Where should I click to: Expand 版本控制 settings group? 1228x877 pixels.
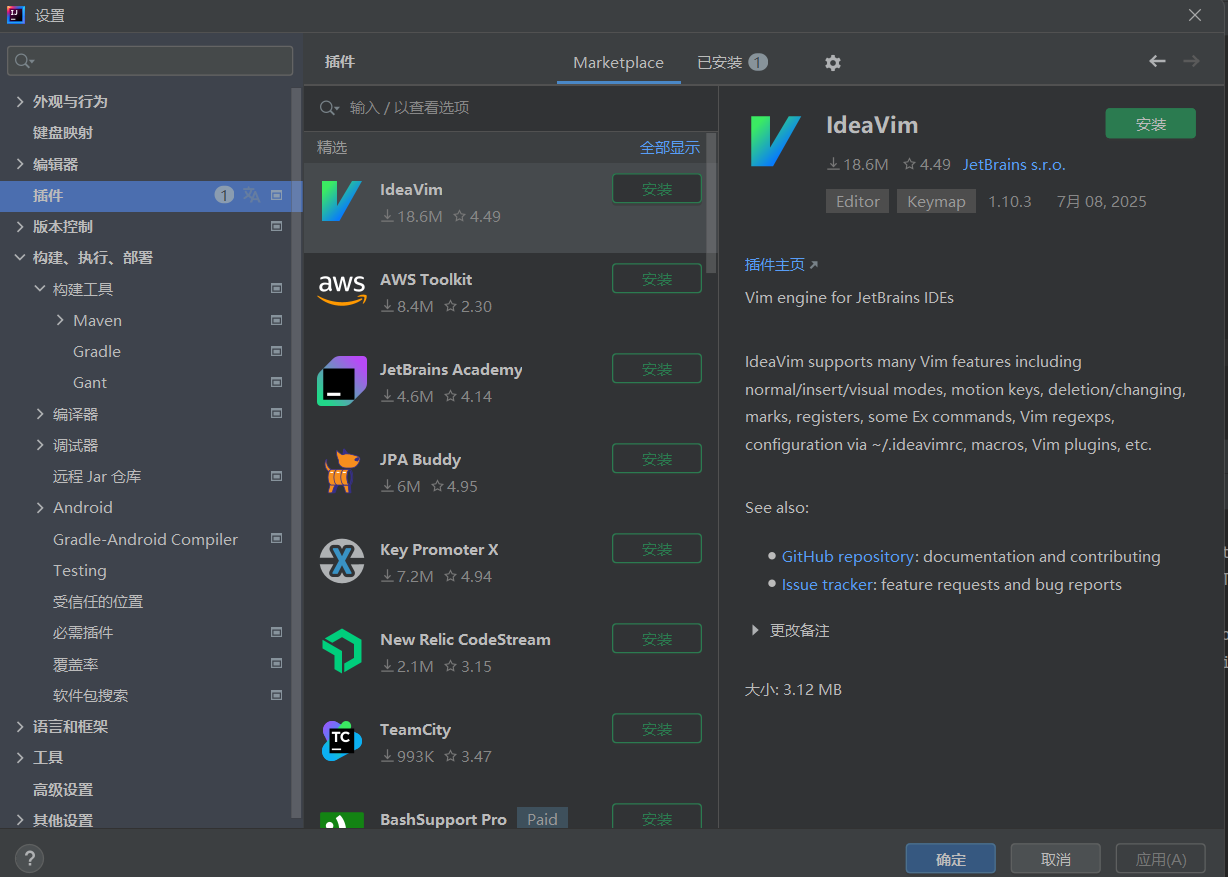(x=20, y=226)
